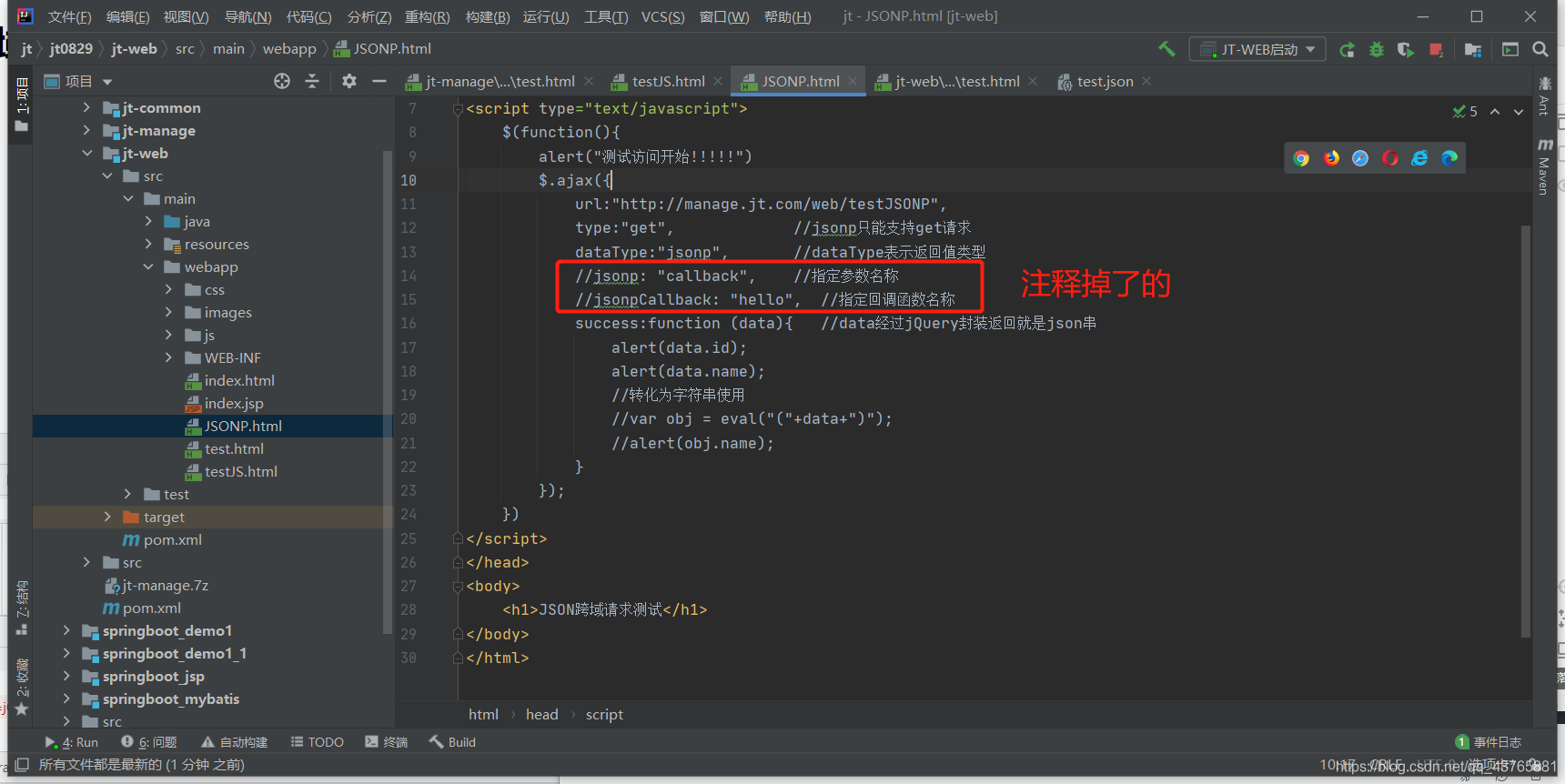Select testJS.html in project tree

point(231,471)
